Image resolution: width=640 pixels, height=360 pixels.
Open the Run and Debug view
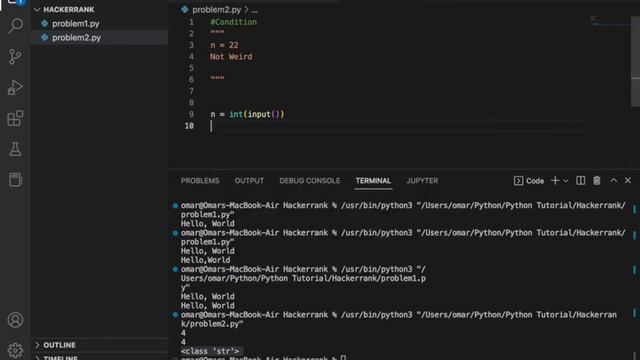(16, 87)
